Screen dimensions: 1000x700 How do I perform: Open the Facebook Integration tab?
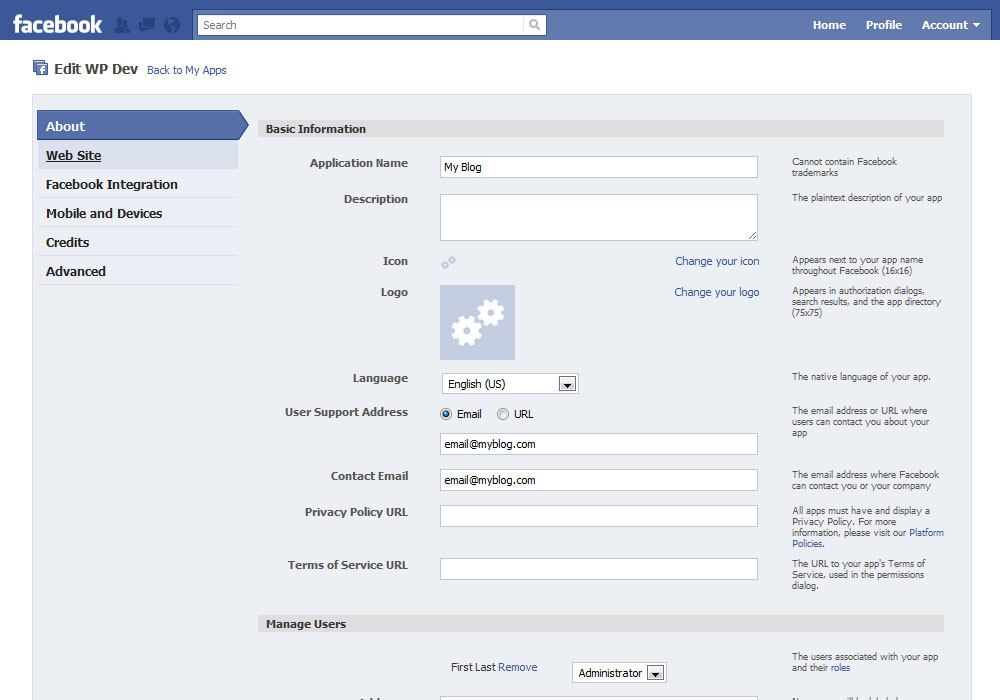pos(138,184)
